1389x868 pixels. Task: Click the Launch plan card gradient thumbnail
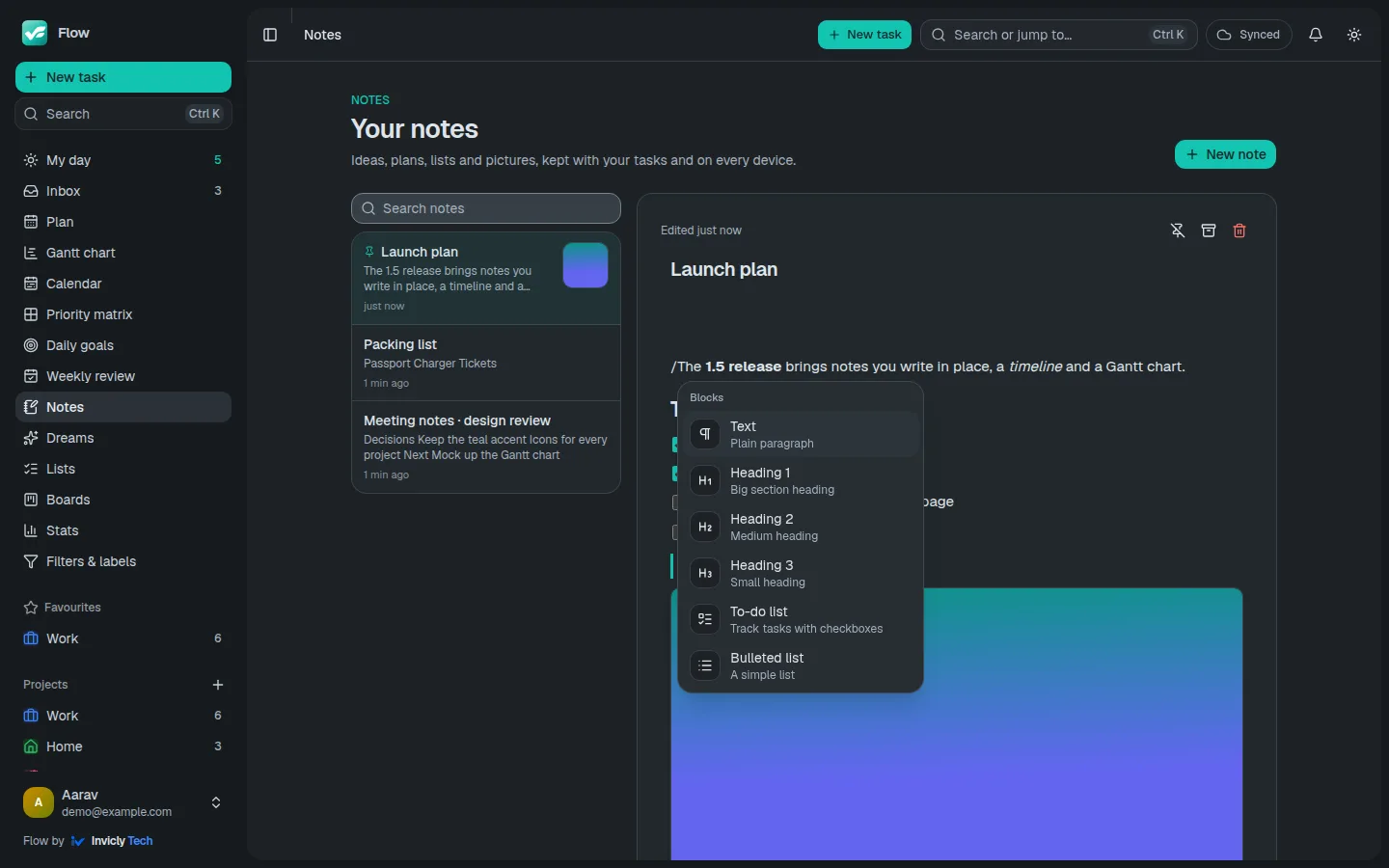[586, 265]
